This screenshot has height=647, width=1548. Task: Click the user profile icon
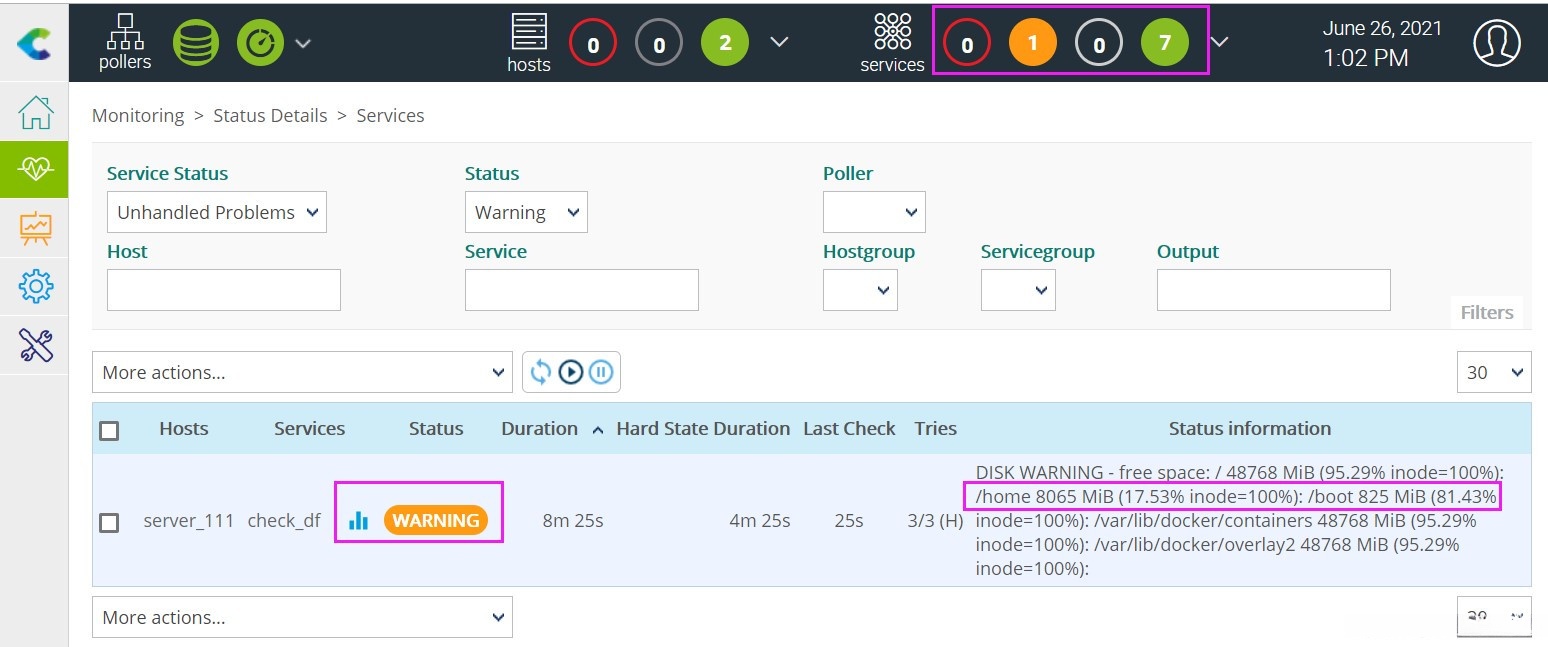click(1496, 43)
